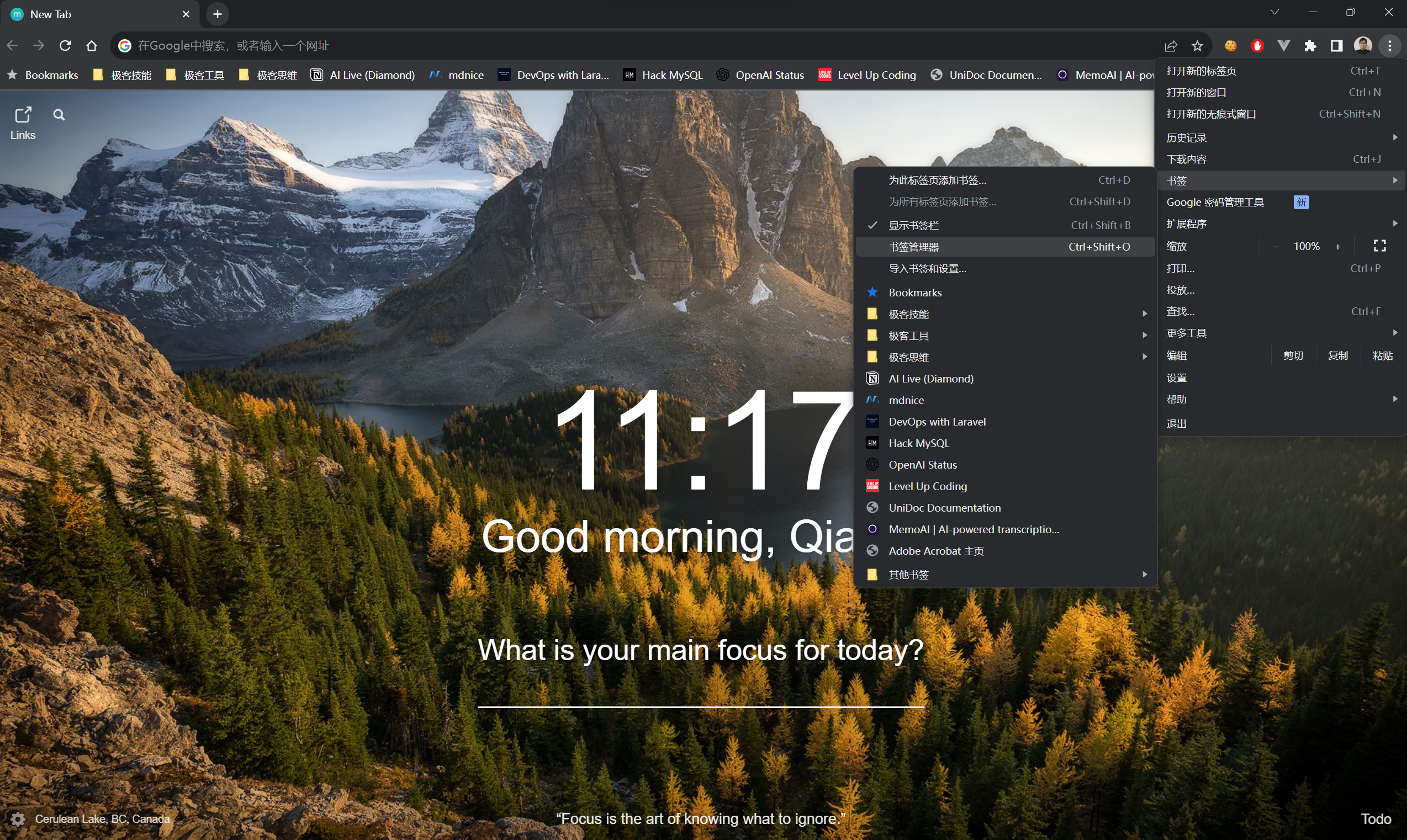Click the bookmark star in address bar

pyautogui.click(x=1197, y=46)
